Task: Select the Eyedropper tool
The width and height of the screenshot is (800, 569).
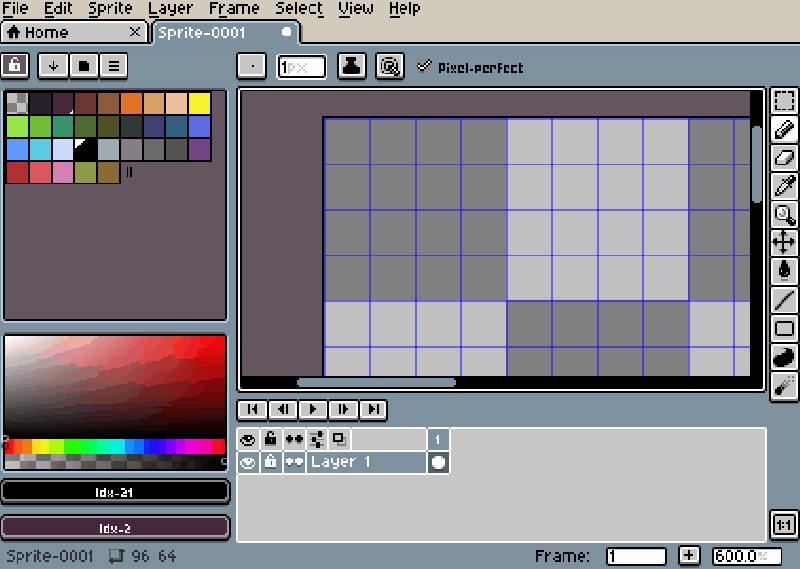Action: (x=784, y=186)
